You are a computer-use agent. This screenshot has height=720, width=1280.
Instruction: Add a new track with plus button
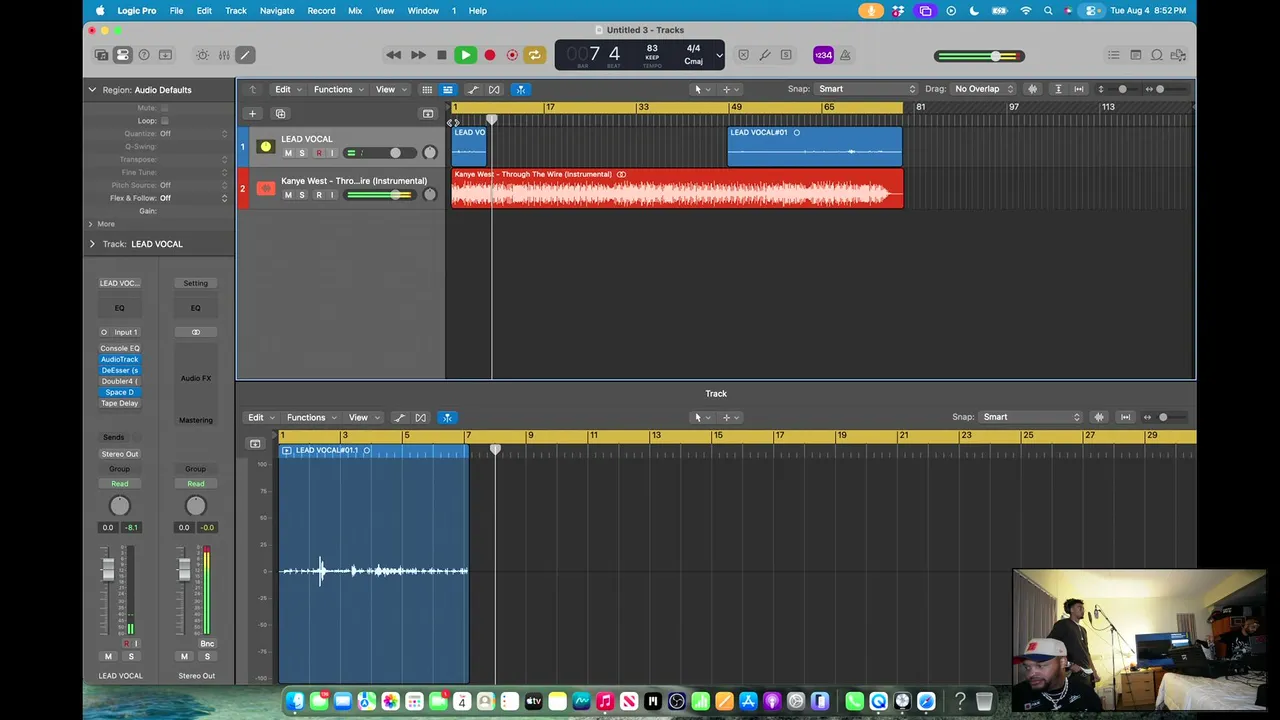tap(253, 114)
